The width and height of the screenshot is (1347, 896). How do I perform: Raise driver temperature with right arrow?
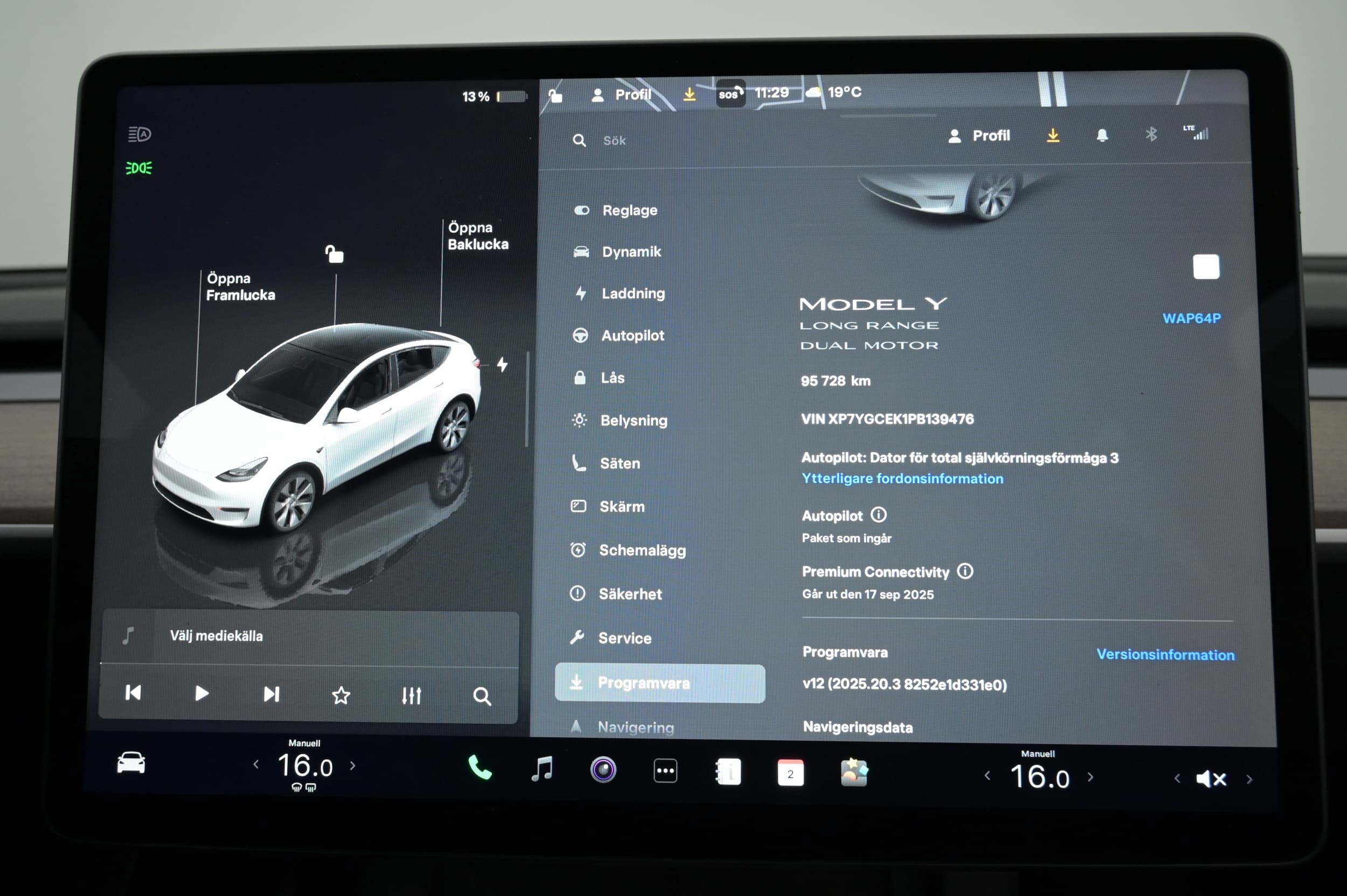coord(352,765)
